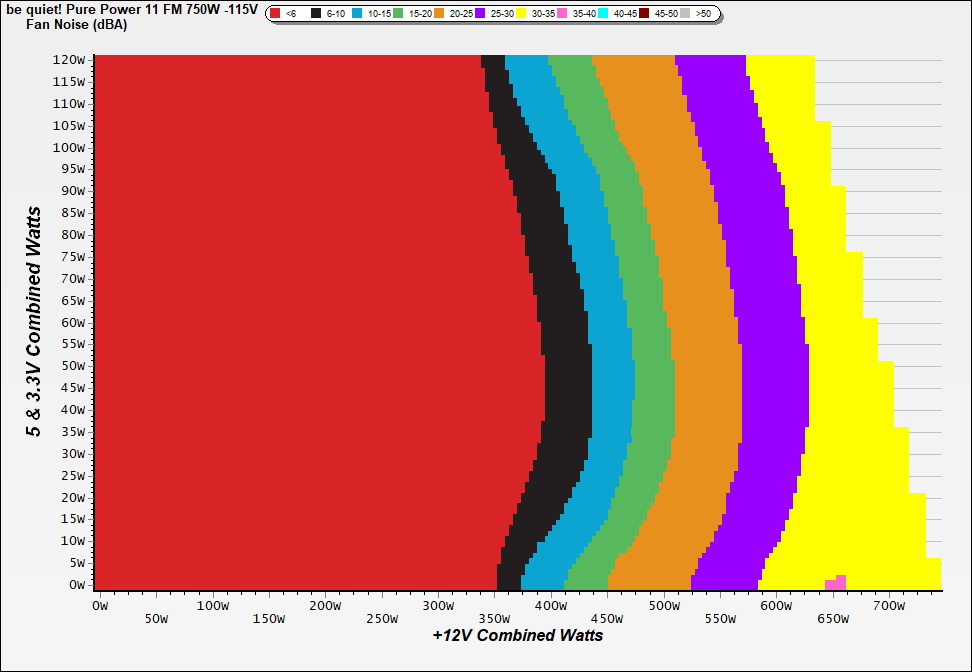The height and width of the screenshot is (672, 972).
Task: Select the orange 20-25 legend swatch
Action: pyautogui.click(x=440, y=14)
